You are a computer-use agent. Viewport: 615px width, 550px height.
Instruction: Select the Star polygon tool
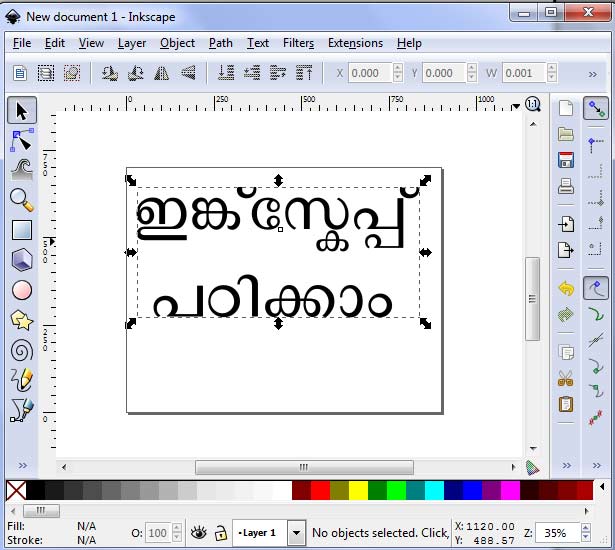(22, 320)
